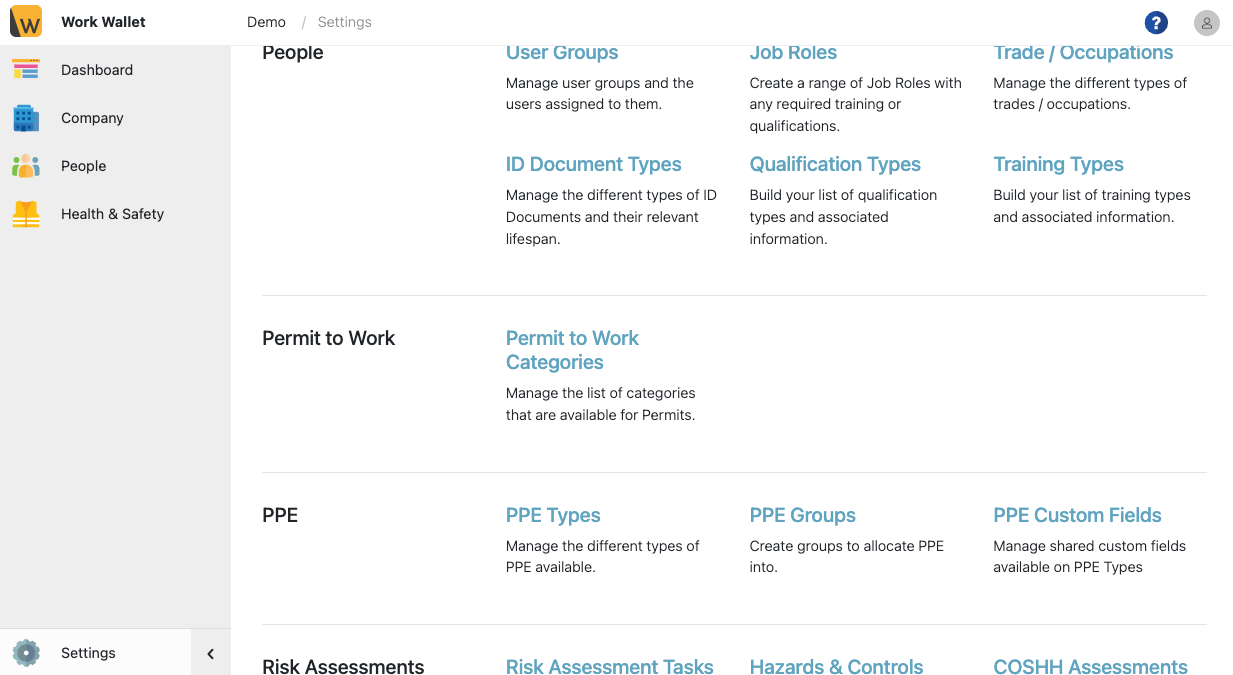Select Settings in the breadcrumb
Screen dimensions: 1233x675
pyautogui.click(x=344, y=22)
